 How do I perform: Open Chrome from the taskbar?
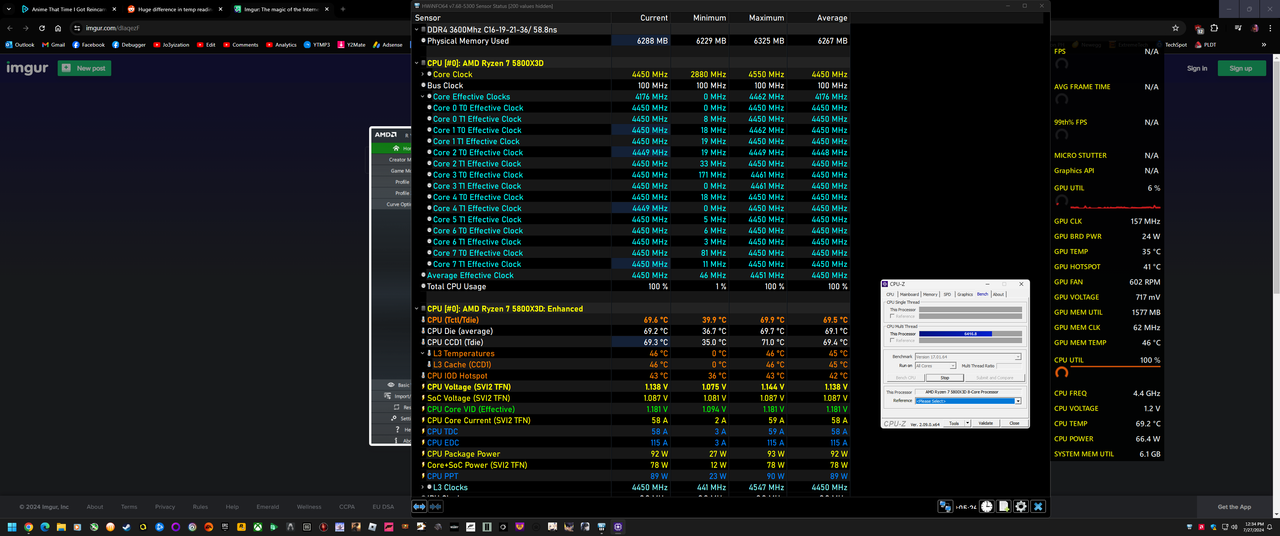[x=29, y=527]
